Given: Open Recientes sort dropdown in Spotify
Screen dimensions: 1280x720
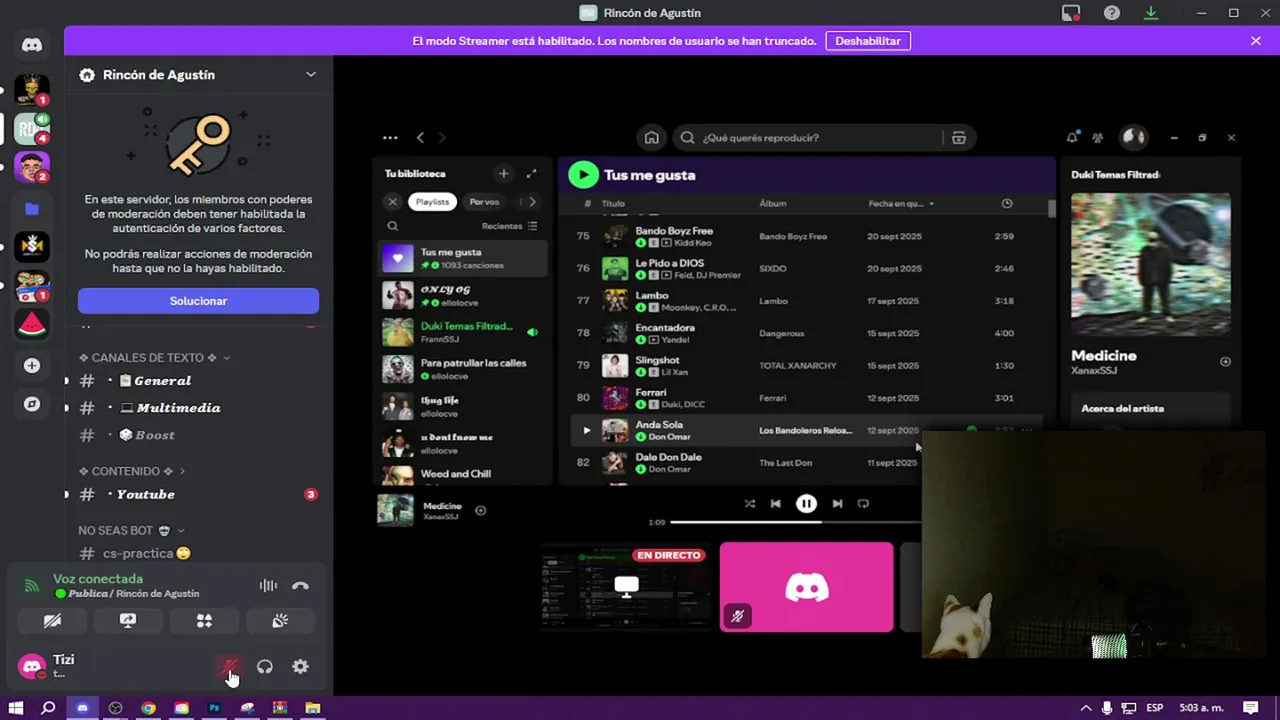Looking at the screenshot, I should coord(509,226).
